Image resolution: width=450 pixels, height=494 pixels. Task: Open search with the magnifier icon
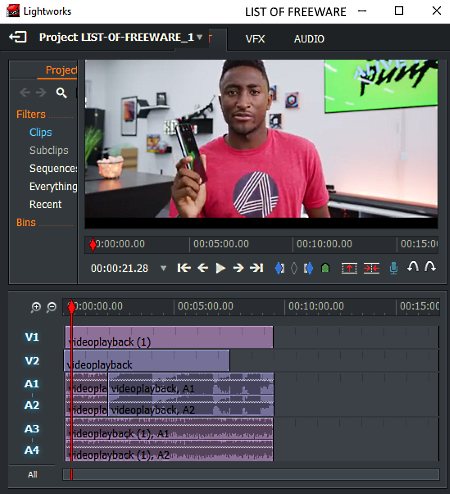[x=61, y=93]
